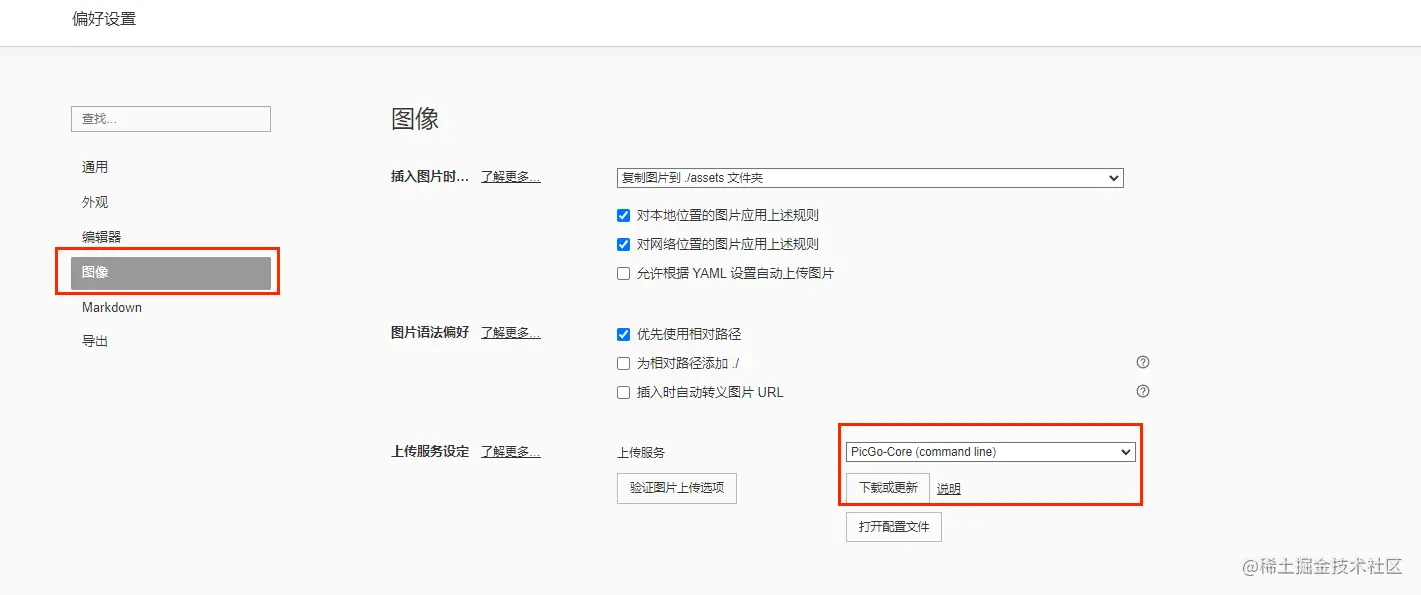Open 了解更多 link beside 上传服务设定
The width and height of the screenshot is (1421, 595).
(x=511, y=452)
